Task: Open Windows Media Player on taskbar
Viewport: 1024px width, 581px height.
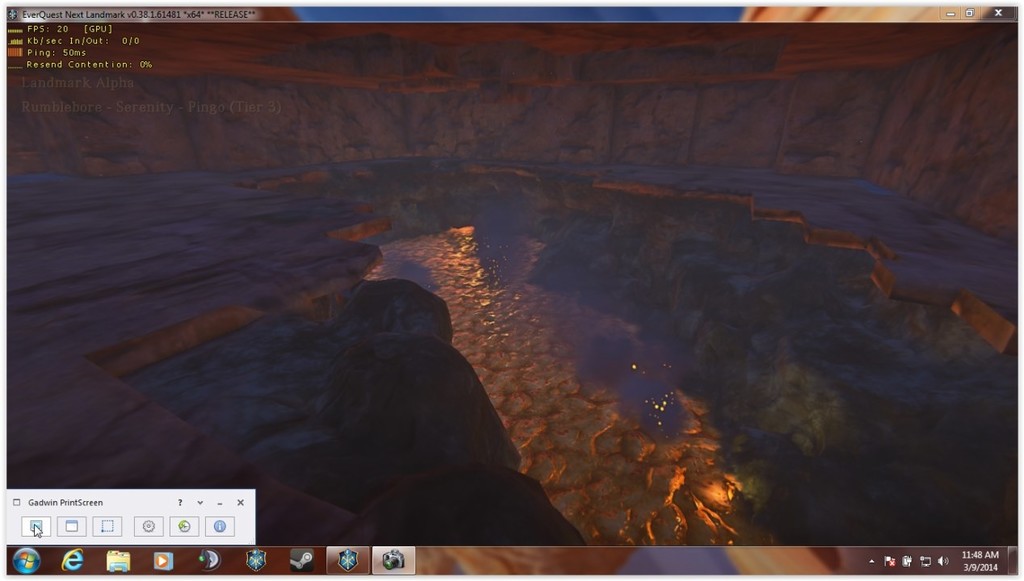Action: coord(163,561)
